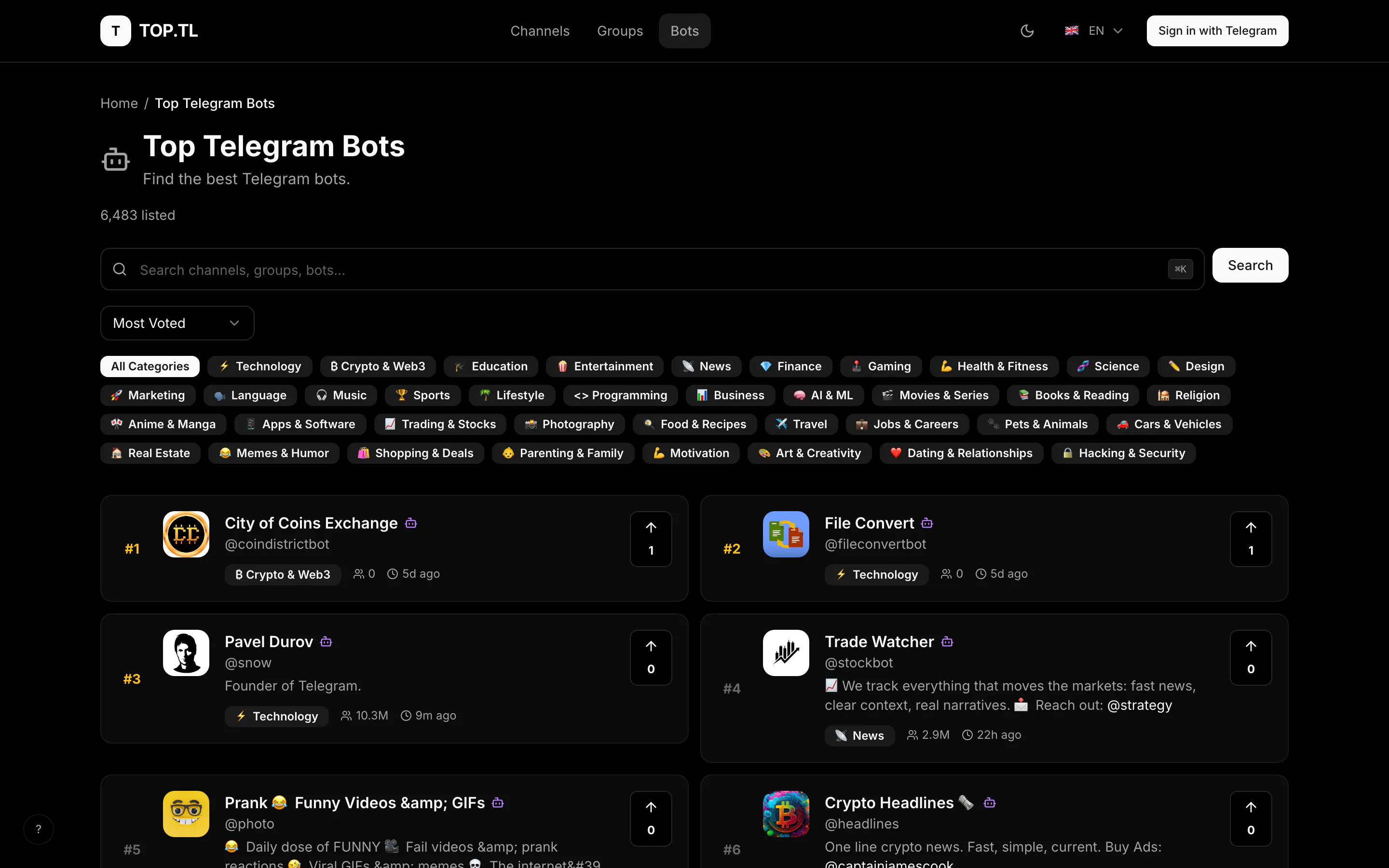The image size is (1389, 868).
Task: Click the Search button
Action: pyautogui.click(x=1250, y=265)
